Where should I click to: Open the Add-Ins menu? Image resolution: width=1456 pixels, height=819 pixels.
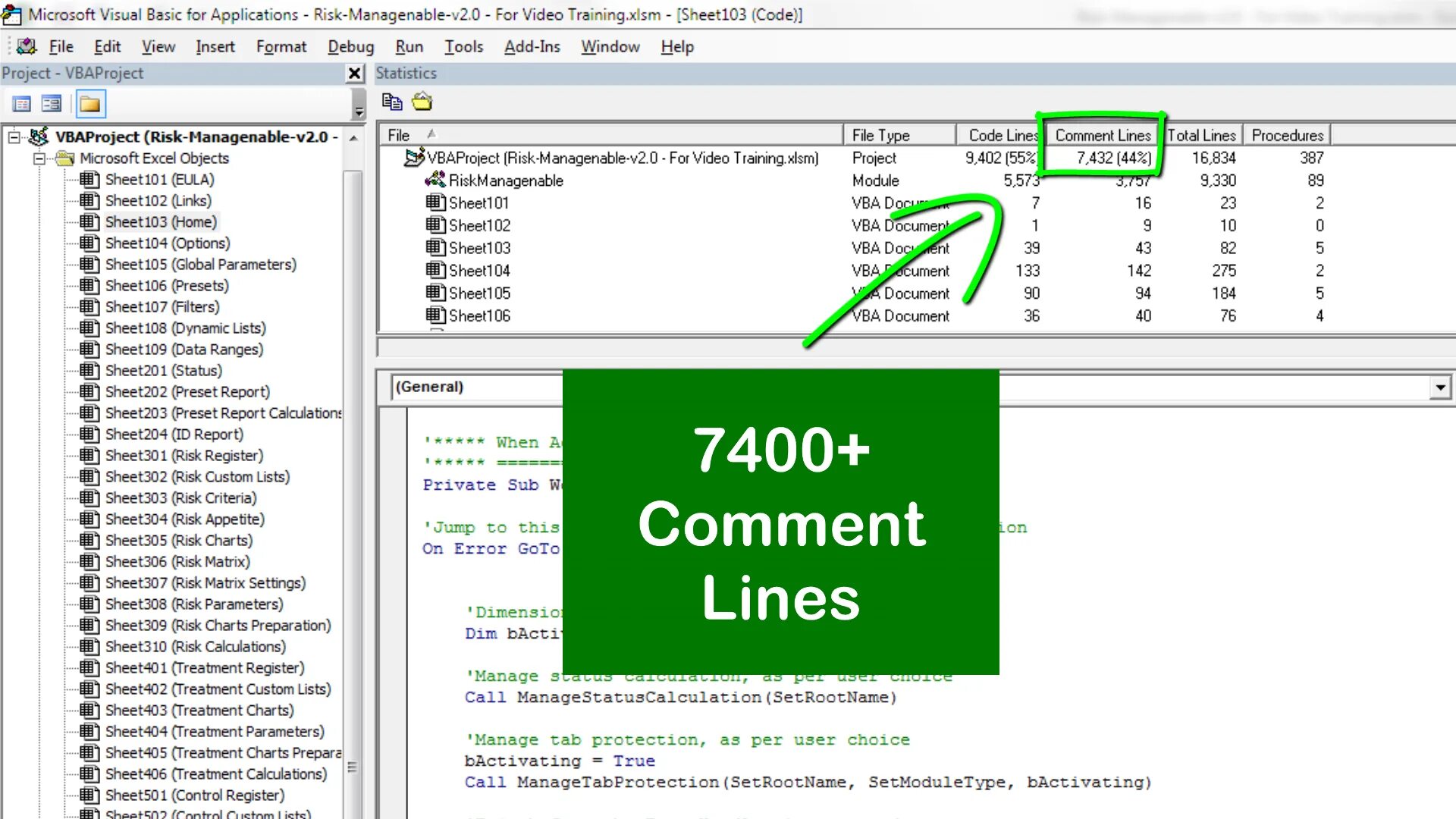click(532, 47)
